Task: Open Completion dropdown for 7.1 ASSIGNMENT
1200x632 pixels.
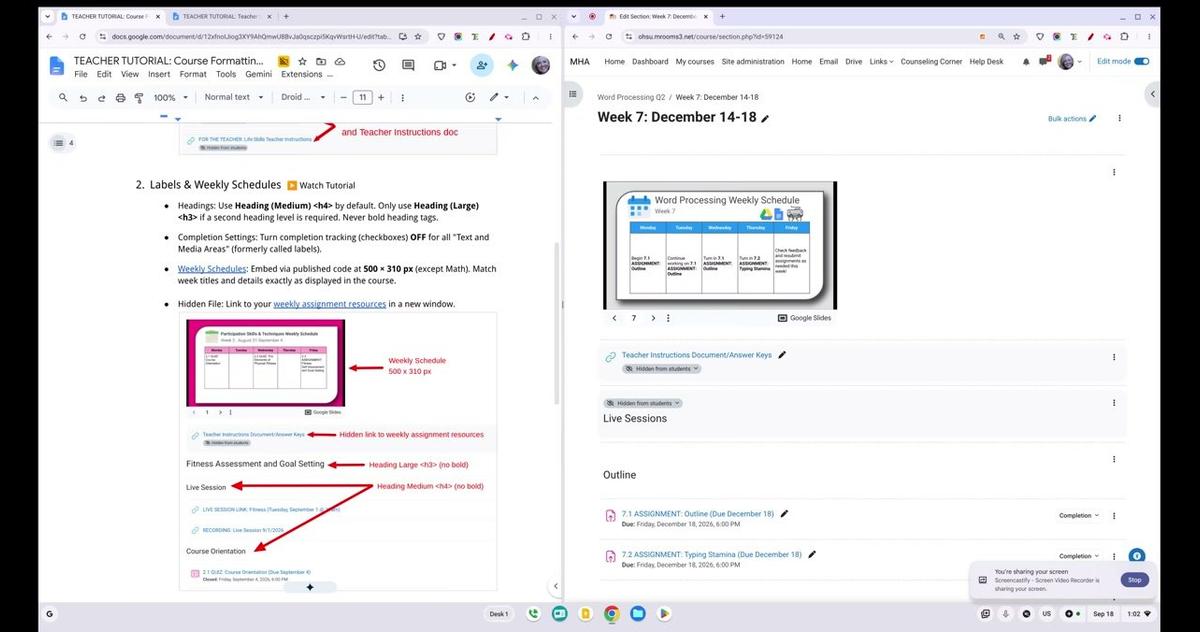Action: click(x=1079, y=515)
